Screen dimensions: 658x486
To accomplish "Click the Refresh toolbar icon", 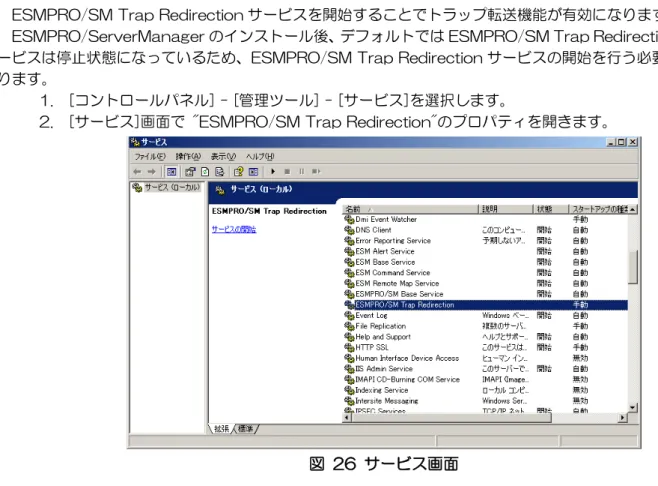I will coord(205,171).
